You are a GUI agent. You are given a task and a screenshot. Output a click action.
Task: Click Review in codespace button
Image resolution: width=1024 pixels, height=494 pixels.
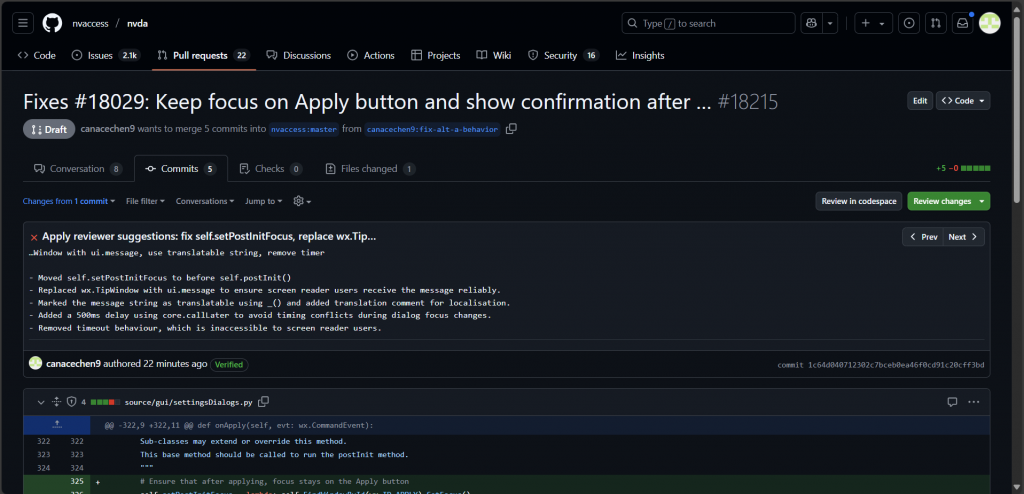point(859,201)
